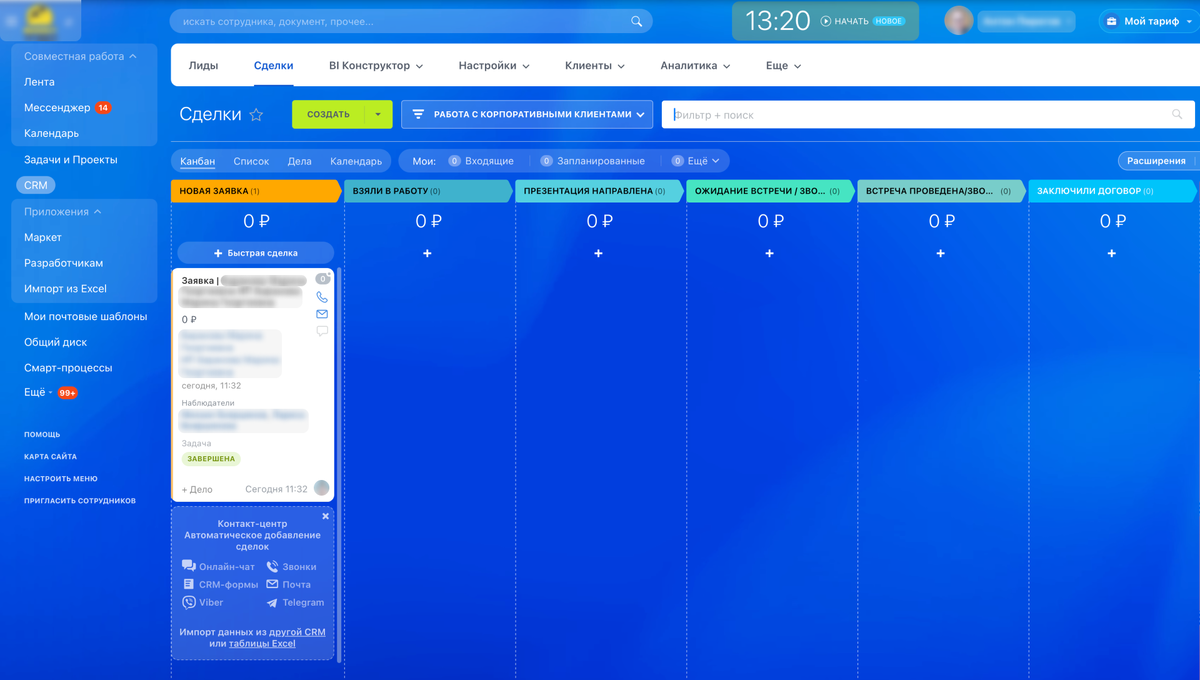The width and height of the screenshot is (1200, 680).
Task: Expand the BI Конструктор menu
Action: click(x=376, y=66)
